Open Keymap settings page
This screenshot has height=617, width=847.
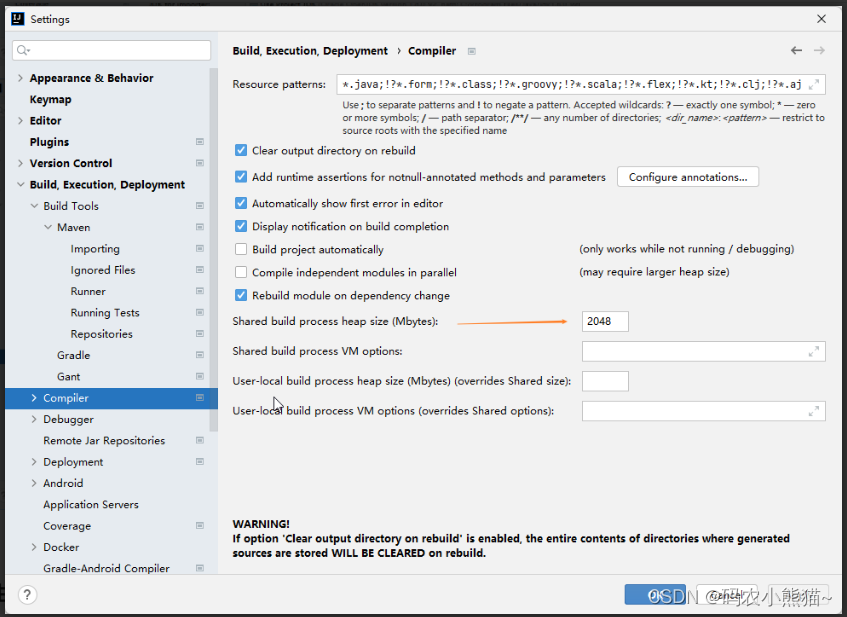click(x=50, y=99)
